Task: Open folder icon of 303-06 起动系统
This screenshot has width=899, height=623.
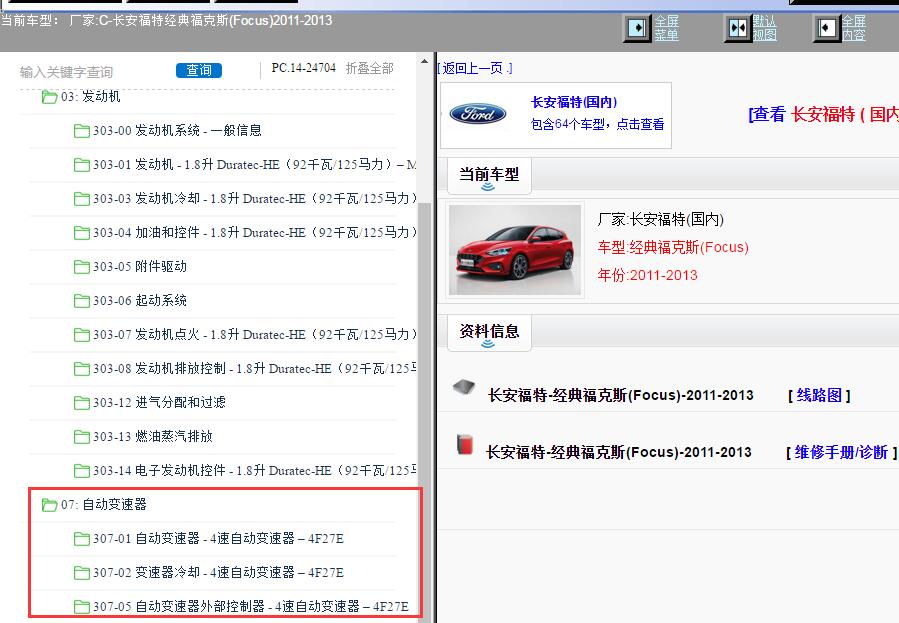Action: (x=81, y=301)
